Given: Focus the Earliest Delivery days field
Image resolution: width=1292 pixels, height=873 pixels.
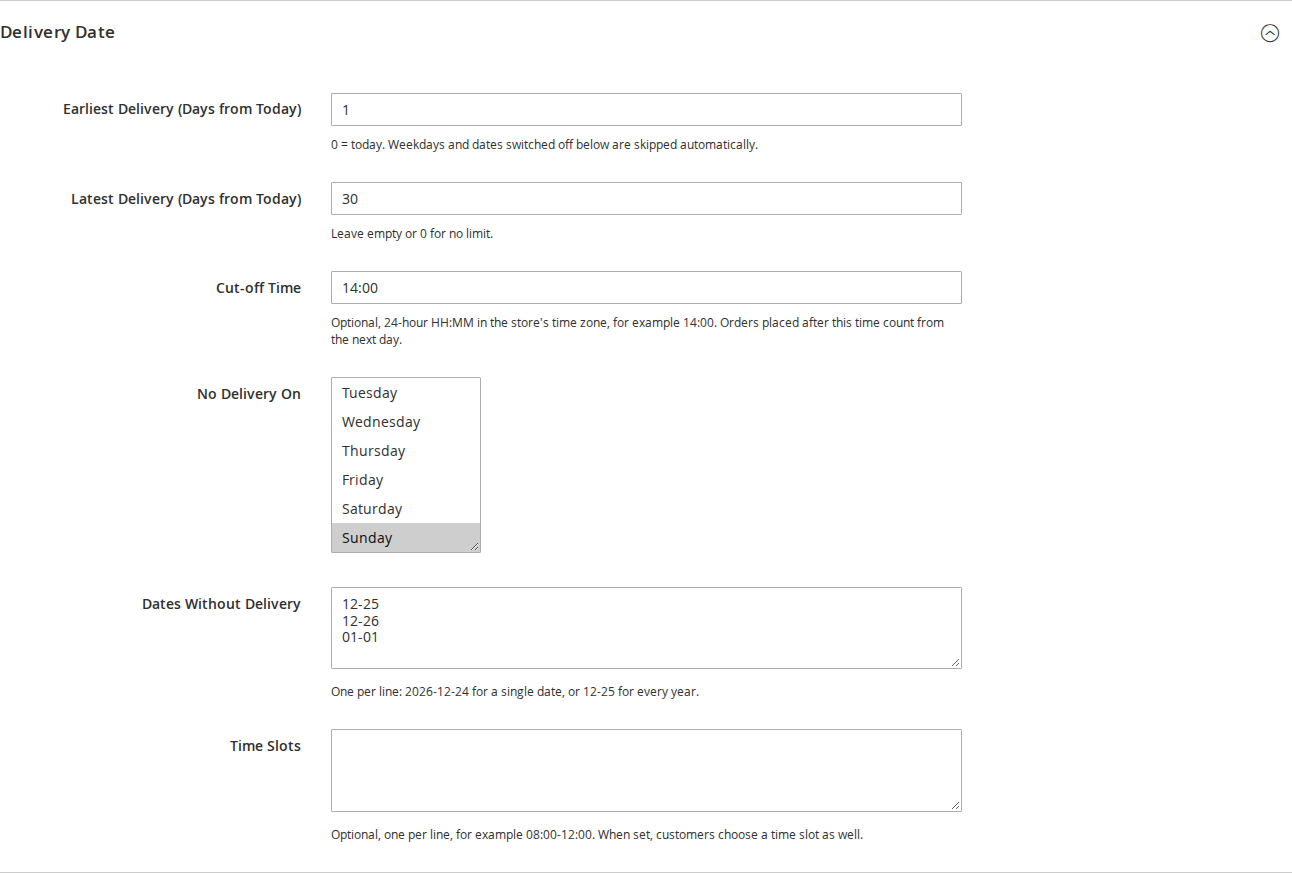Looking at the screenshot, I should tap(646, 109).
